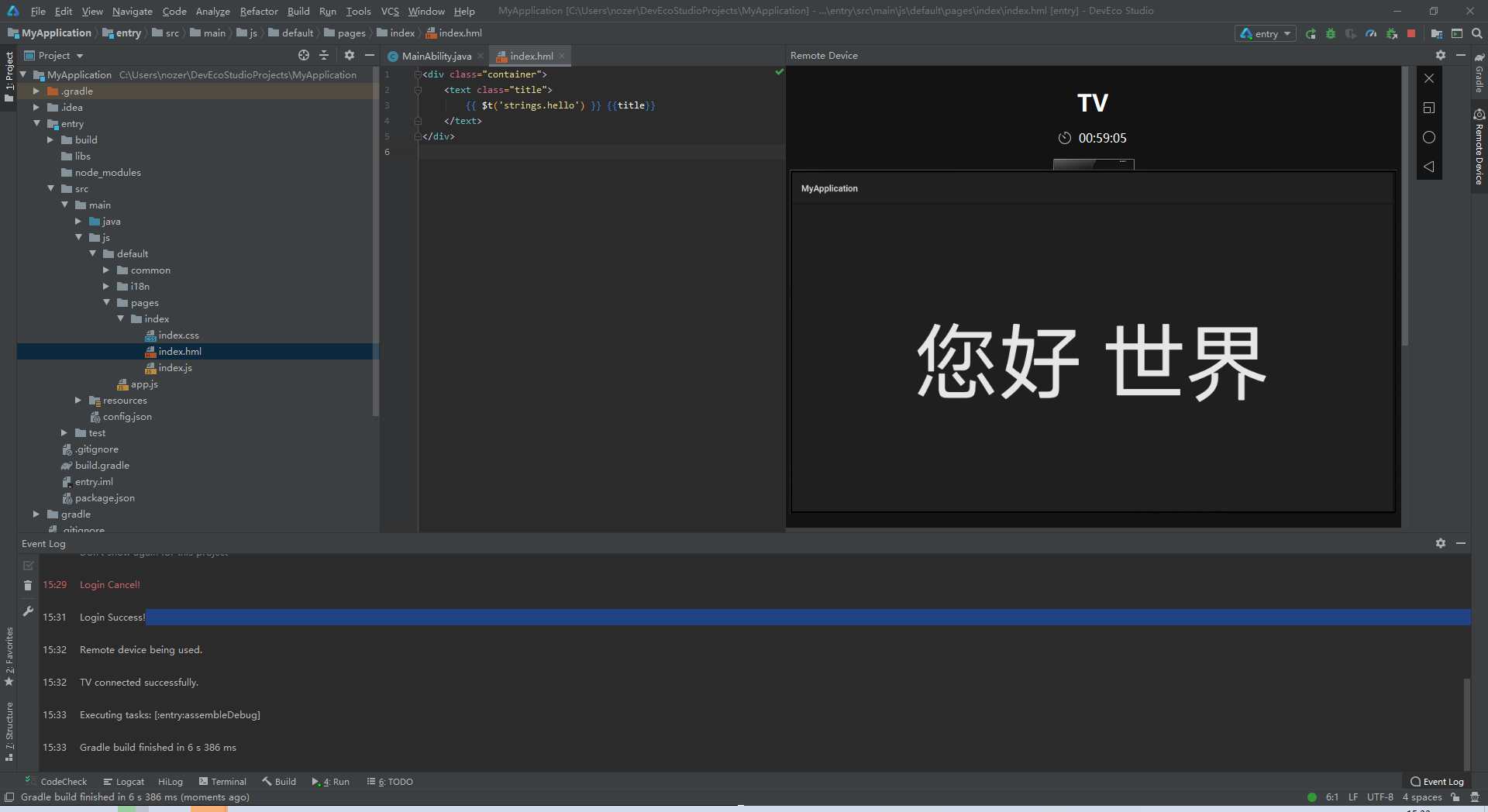Screen dimensions: 1488x812
Task: Locate current file in Project tree
Action: (304, 55)
